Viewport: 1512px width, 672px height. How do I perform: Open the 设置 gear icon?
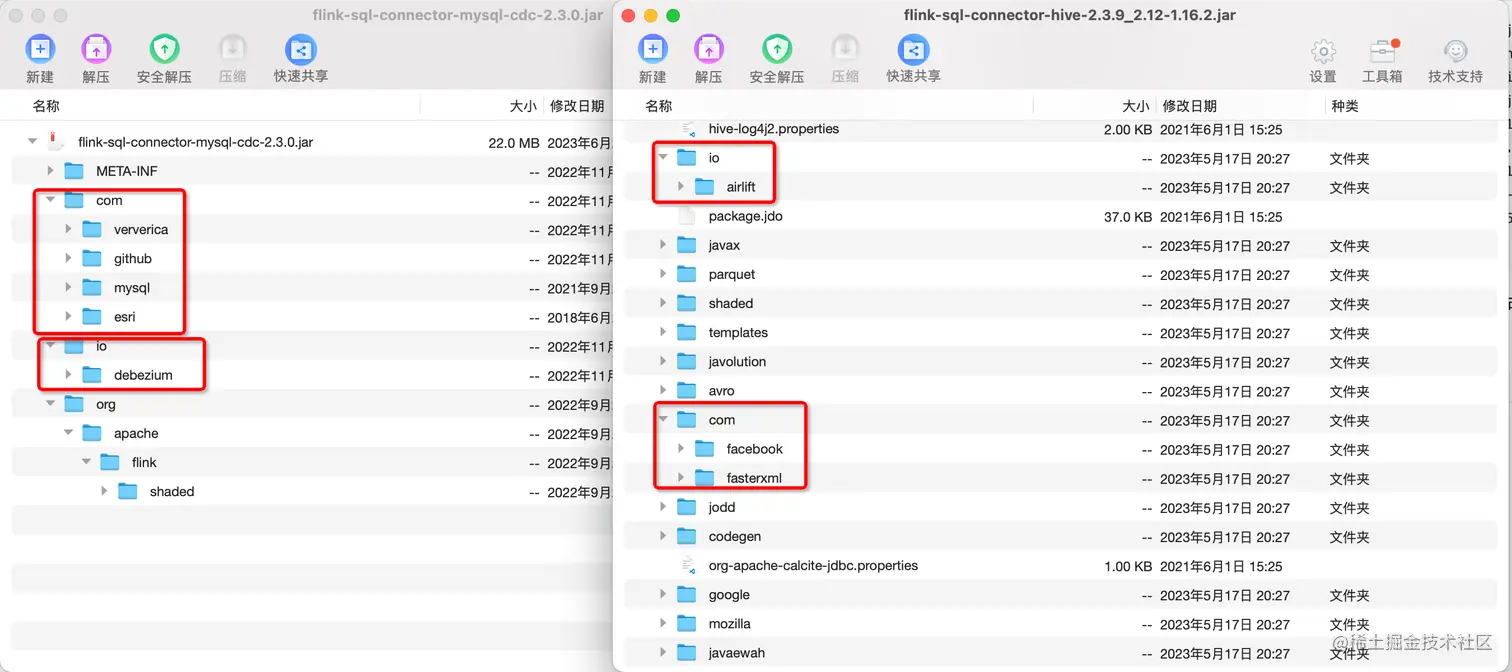[x=1322, y=50]
